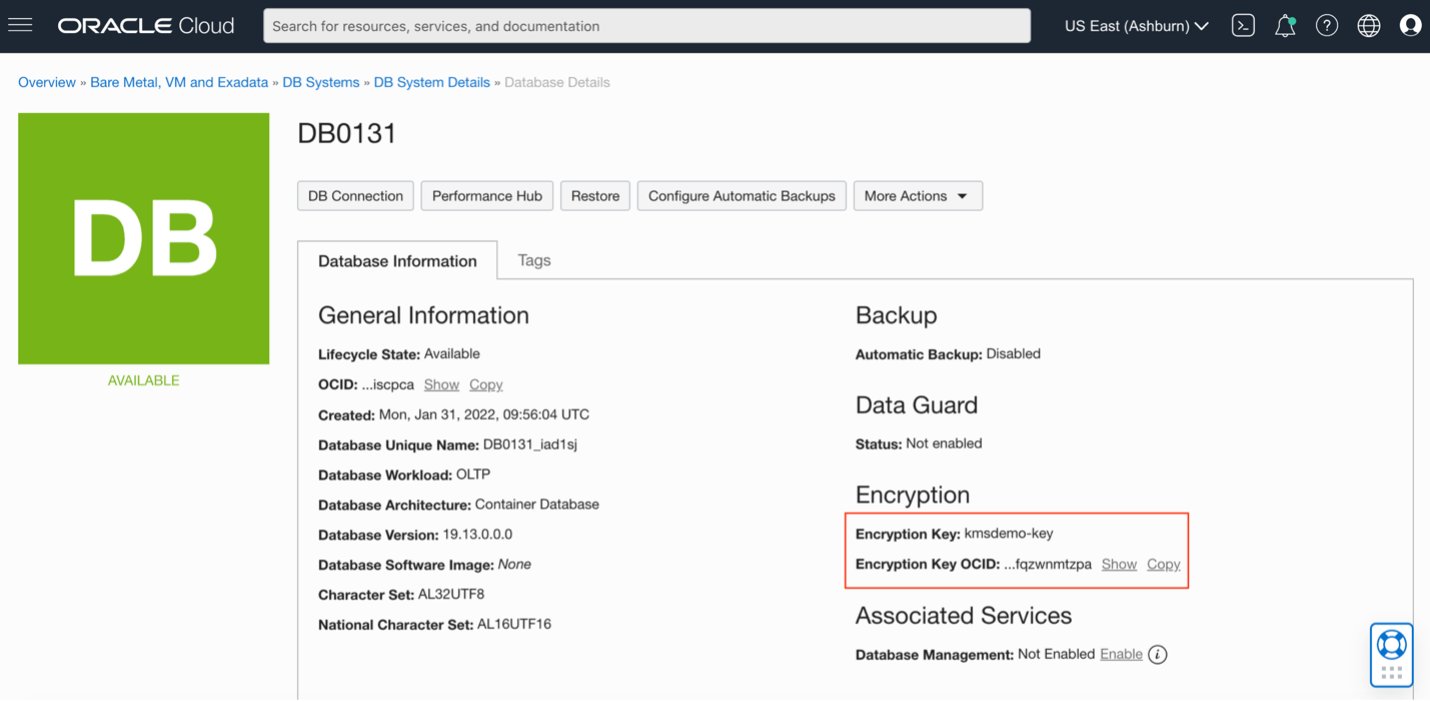Open the hamburger navigation menu
The image size is (1430, 702).
(x=20, y=25)
